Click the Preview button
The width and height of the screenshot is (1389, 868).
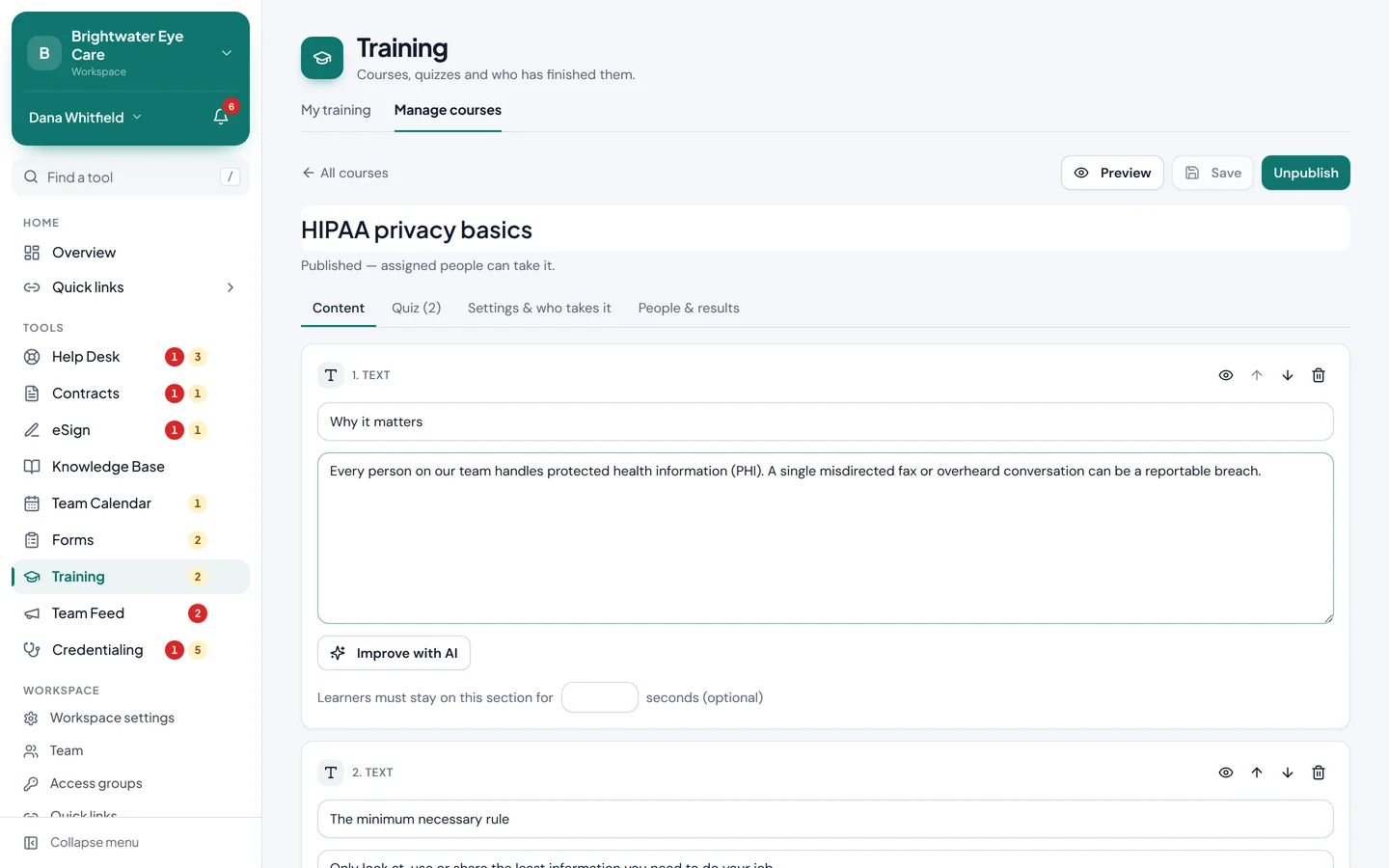click(x=1112, y=173)
